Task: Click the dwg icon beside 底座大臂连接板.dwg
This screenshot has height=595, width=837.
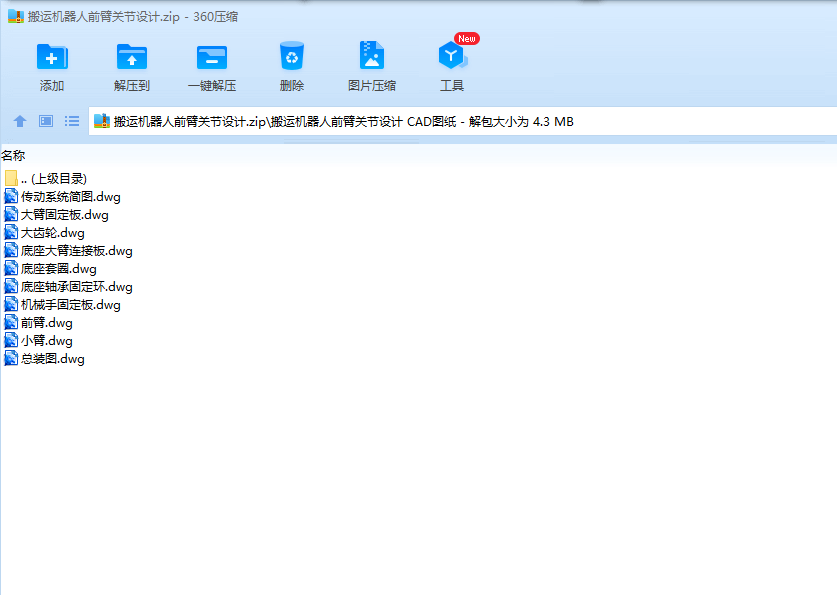Action: (x=11, y=250)
